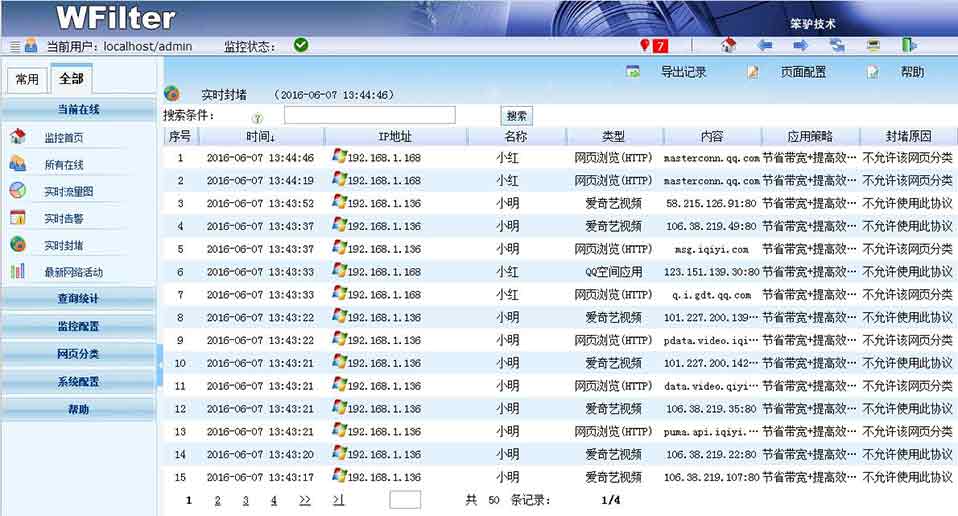Expand the 查询统计 section
Viewport: 958px width, 516px height.
click(x=78, y=299)
